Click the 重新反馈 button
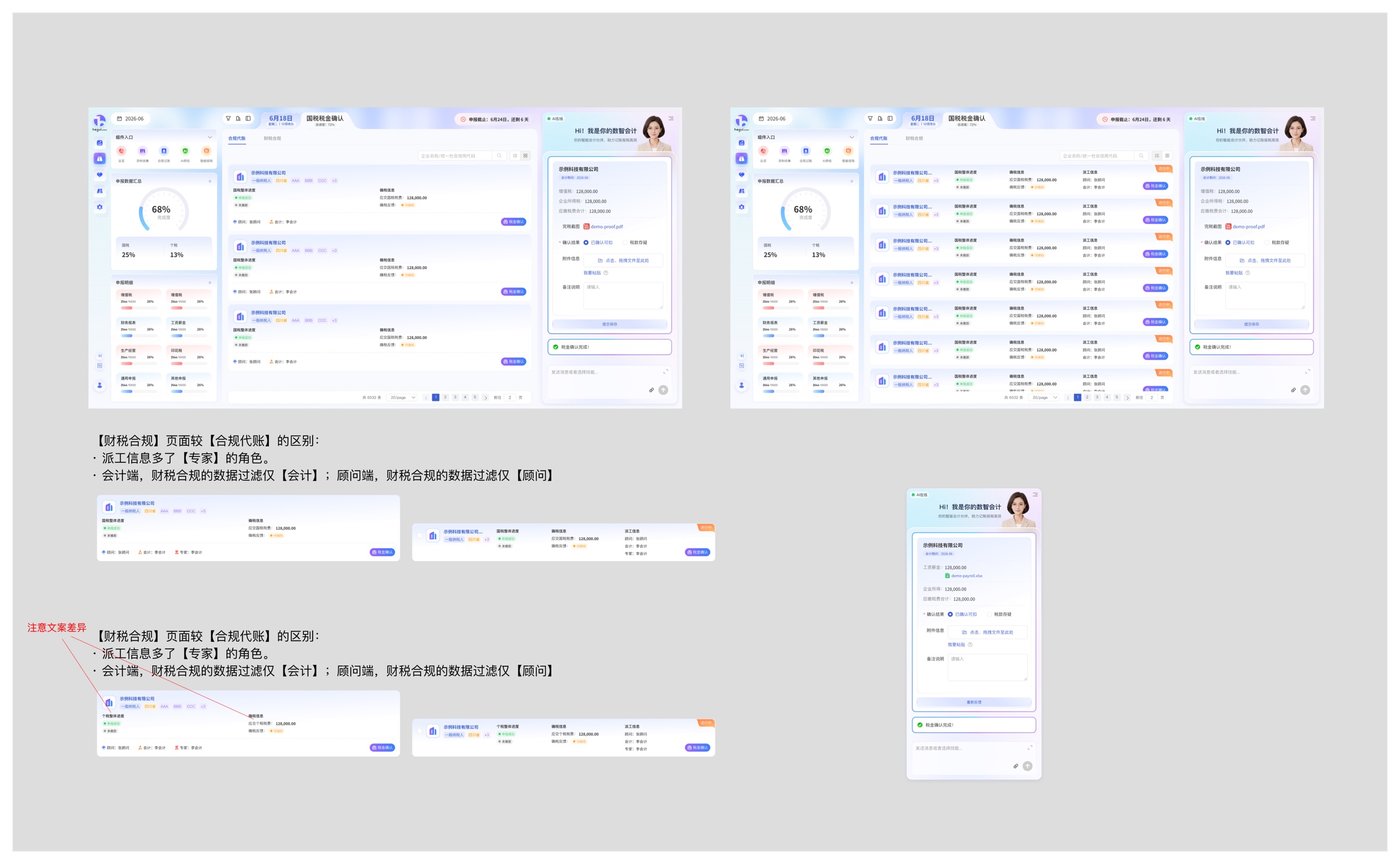This screenshot has width=1400, height=864. (974, 702)
